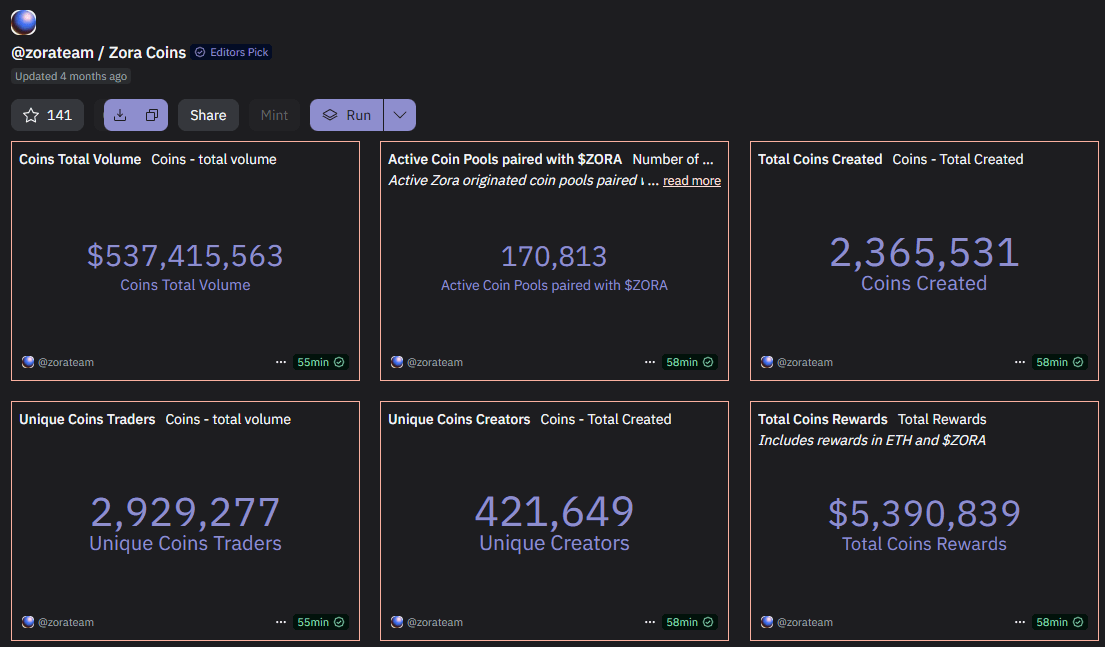Click the $537,415,563 volume value
This screenshot has width=1105, height=647.
[x=185, y=256]
